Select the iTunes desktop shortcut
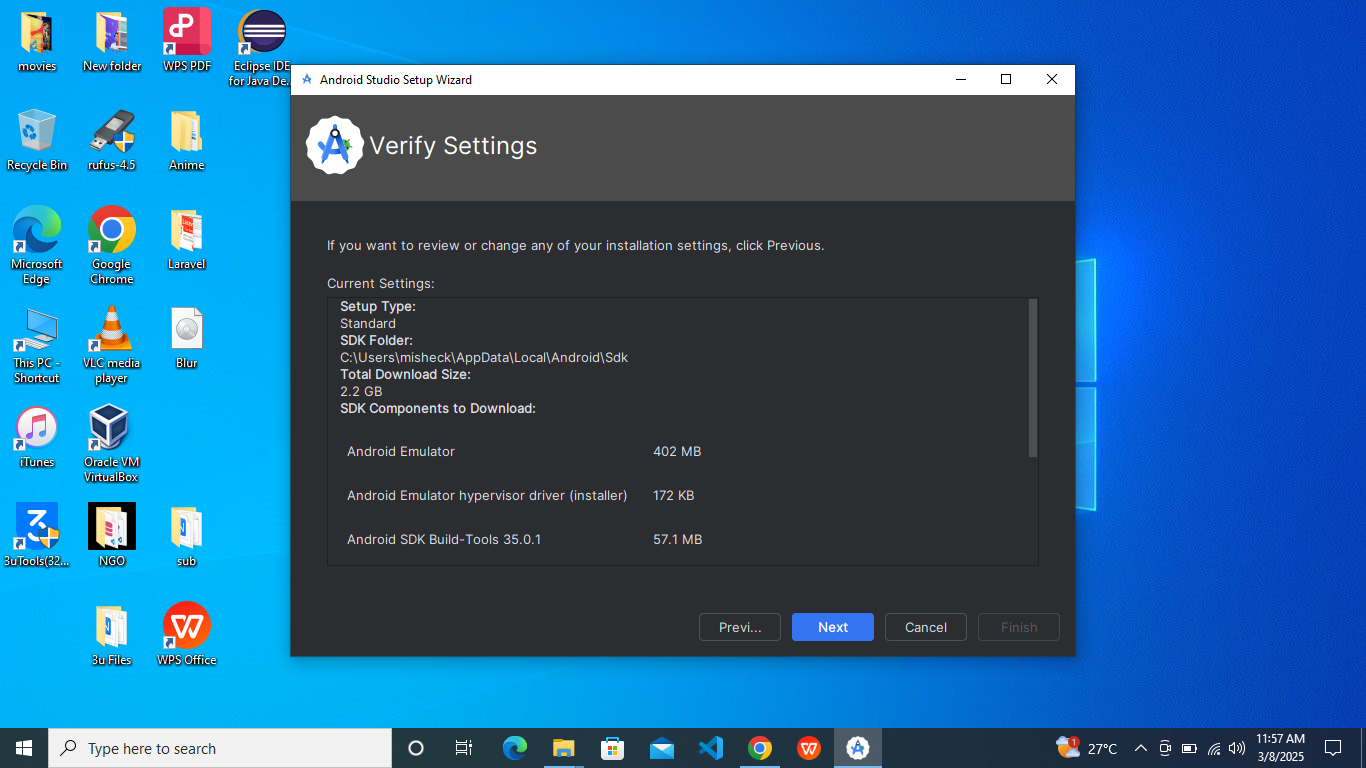Viewport: 1366px width, 768px height. pos(37,437)
